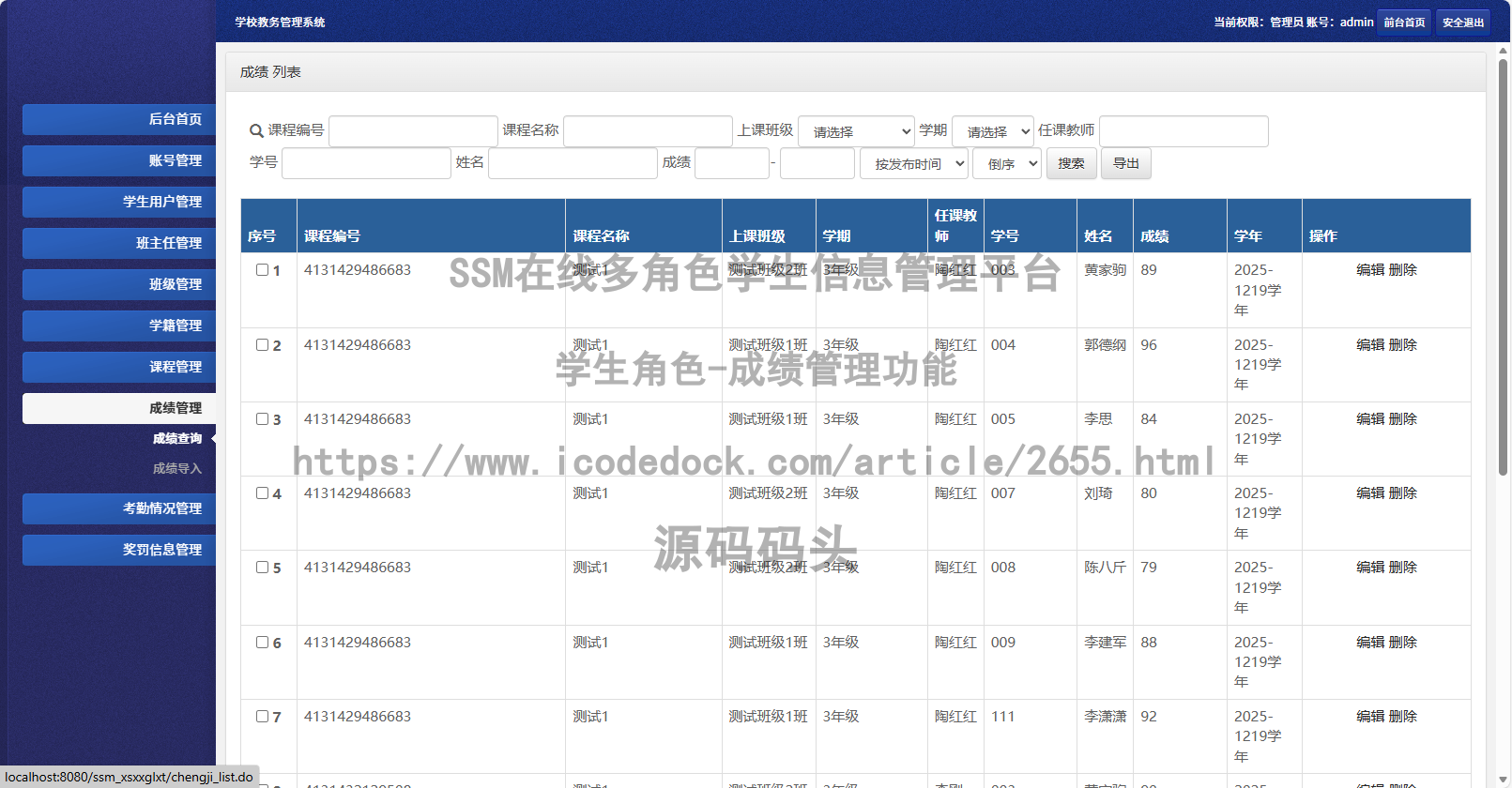The image size is (1512, 788).
Task: Click 安全退出 to log out
Action: click(x=1462, y=23)
